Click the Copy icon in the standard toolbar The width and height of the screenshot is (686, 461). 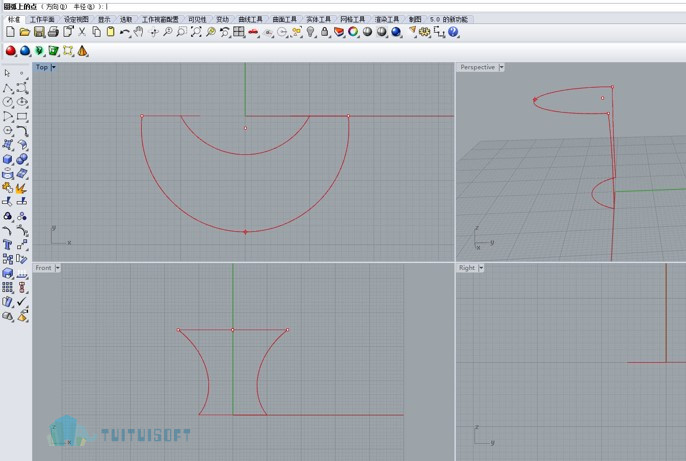click(x=96, y=32)
